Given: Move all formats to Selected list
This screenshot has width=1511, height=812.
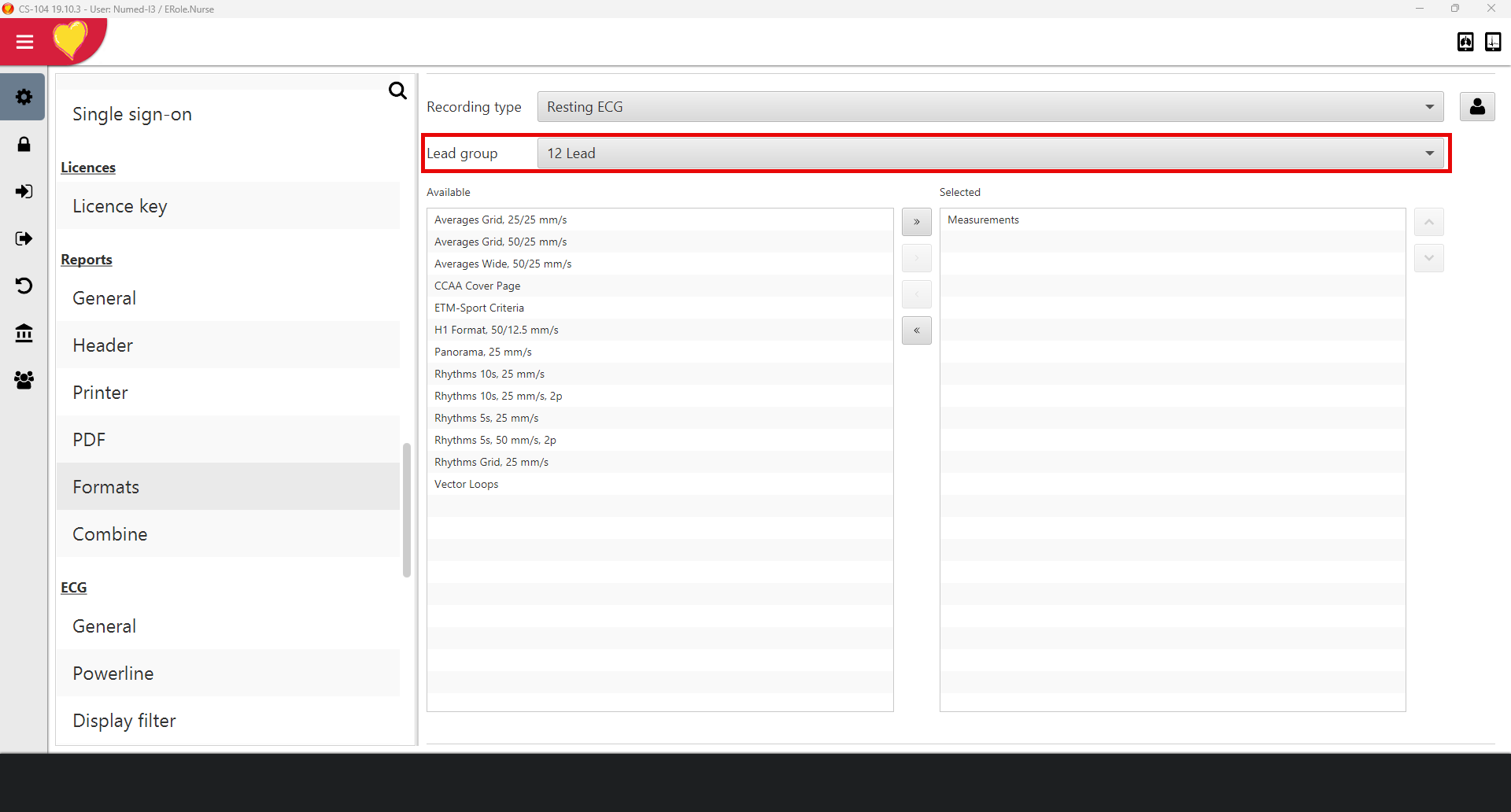Looking at the screenshot, I should (x=916, y=222).
